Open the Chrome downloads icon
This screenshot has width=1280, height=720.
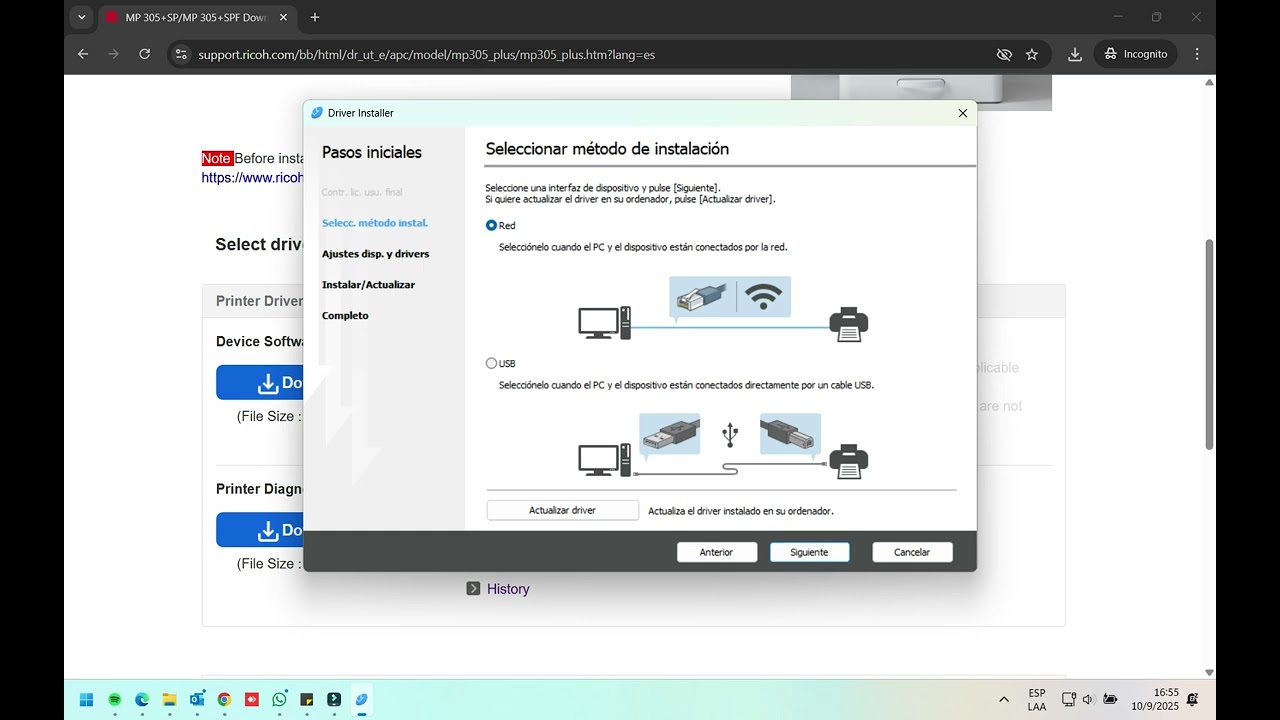(1075, 54)
